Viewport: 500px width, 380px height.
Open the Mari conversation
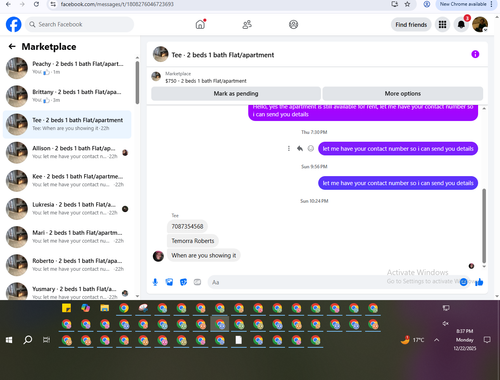tap(67, 237)
